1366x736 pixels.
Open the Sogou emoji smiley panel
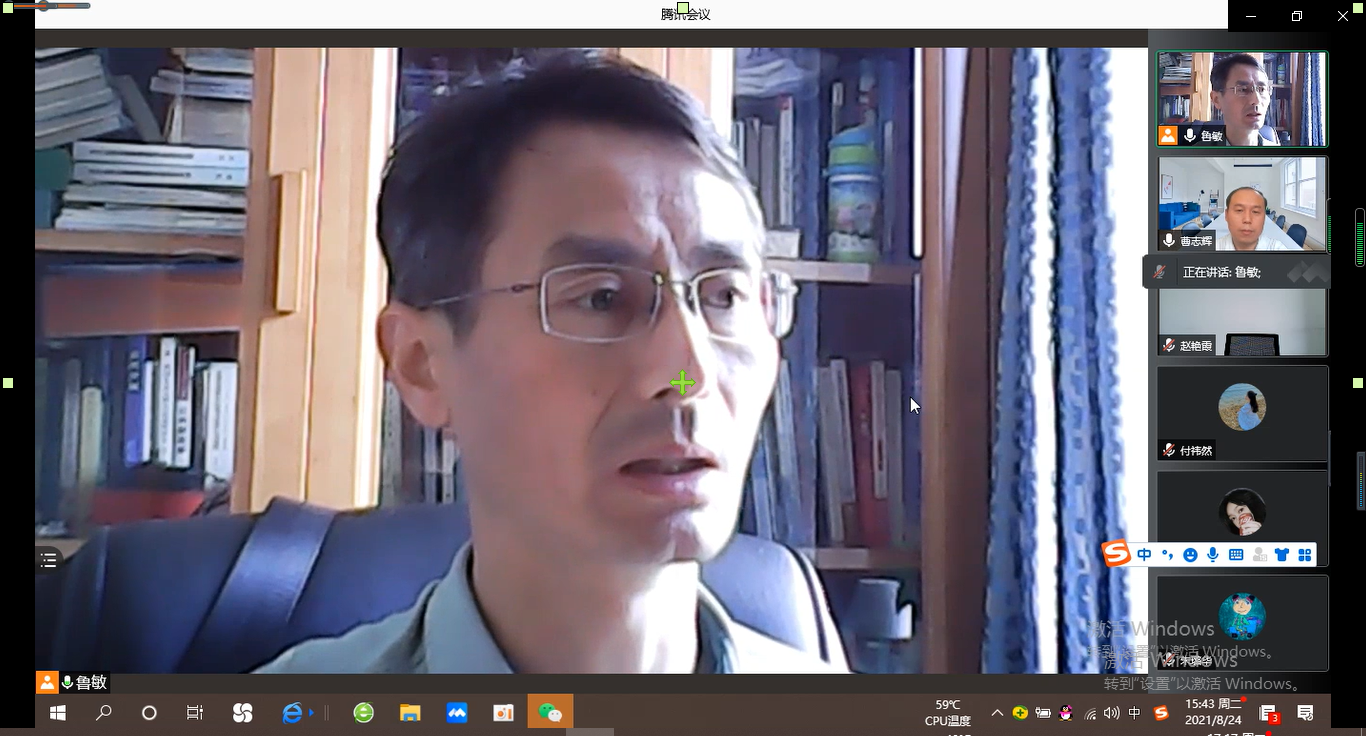[1190, 555]
